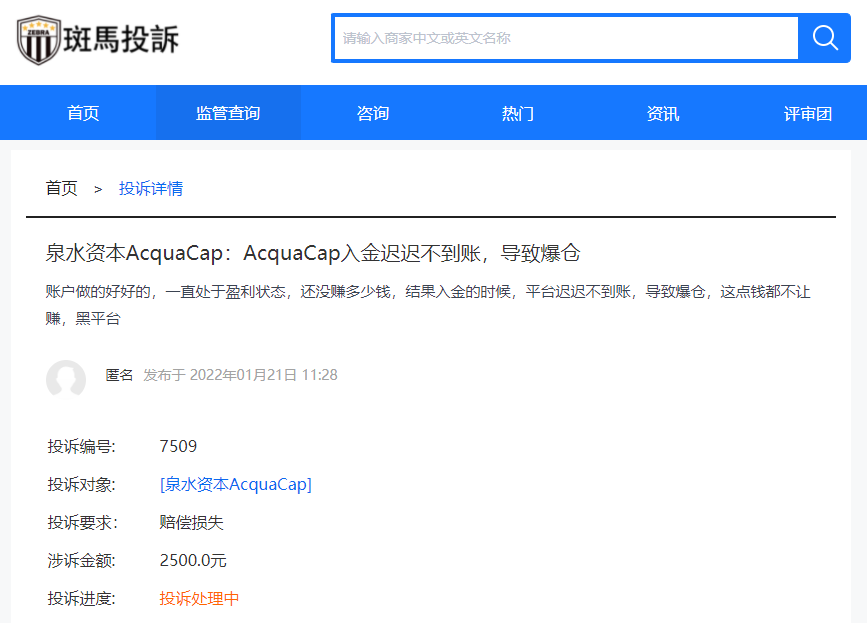This screenshot has width=867, height=623.
Task: Click the 投诉处理中 status text
Action: click(199, 599)
